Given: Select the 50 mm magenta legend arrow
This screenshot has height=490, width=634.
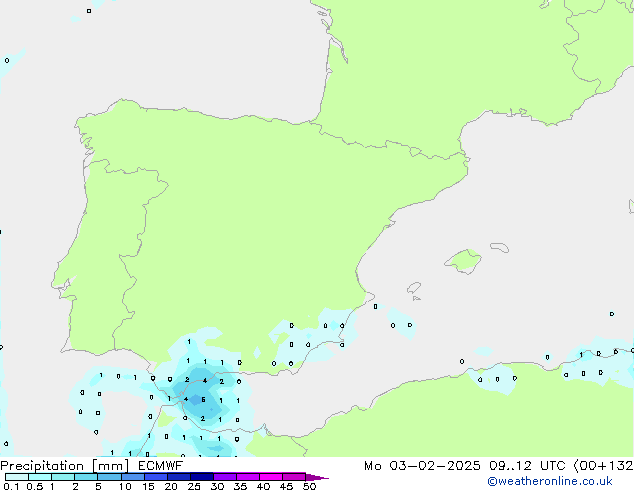Looking at the screenshot, I should pyautogui.click(x=317, y=477).
